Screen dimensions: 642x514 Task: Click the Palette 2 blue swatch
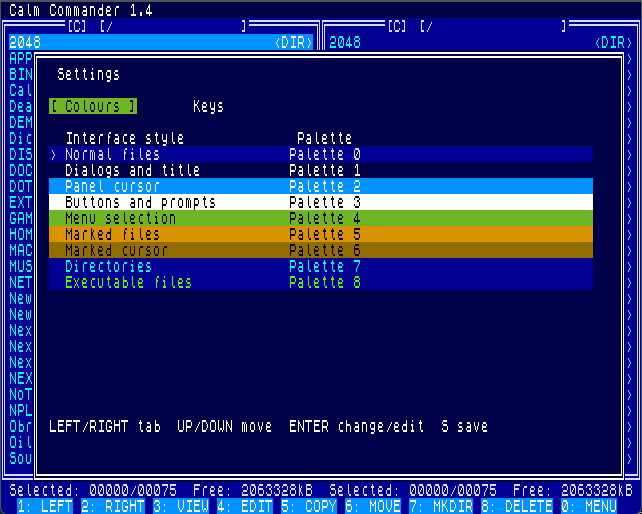(x=325, y=186)
